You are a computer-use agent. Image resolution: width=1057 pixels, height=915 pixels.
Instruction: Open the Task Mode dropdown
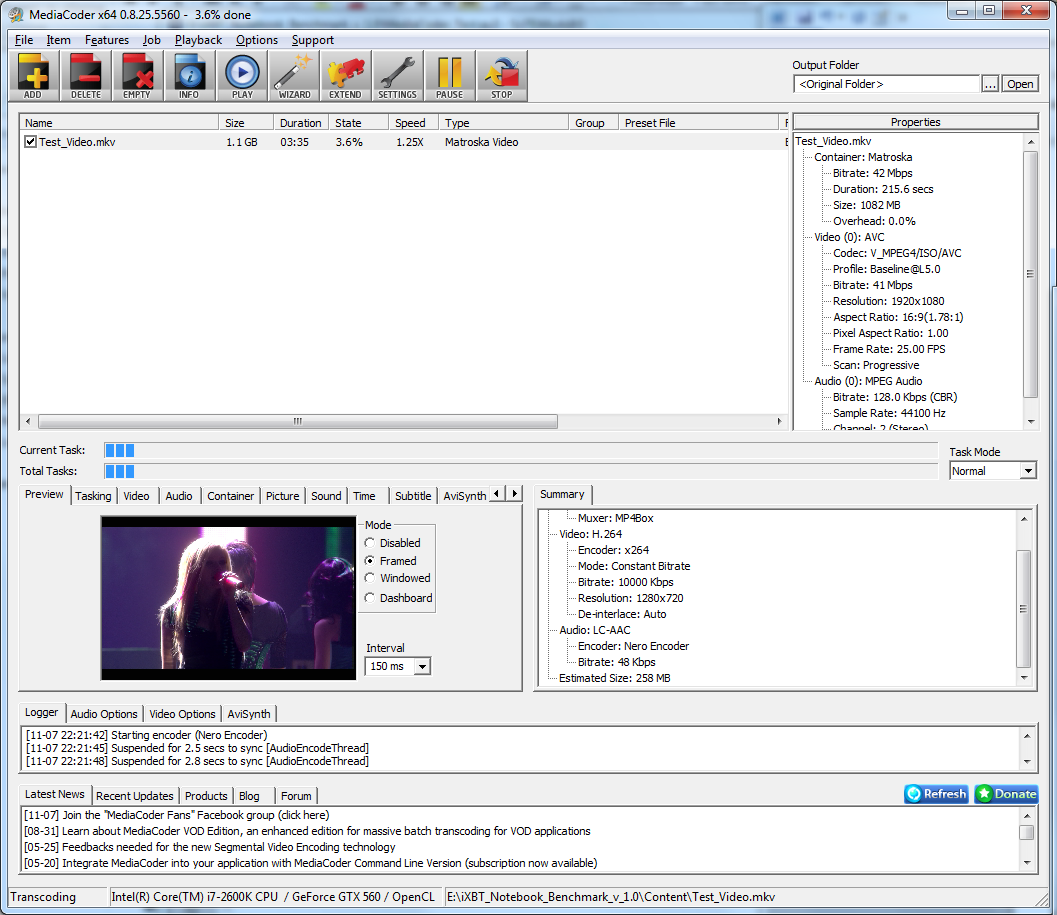(1028, 471)
